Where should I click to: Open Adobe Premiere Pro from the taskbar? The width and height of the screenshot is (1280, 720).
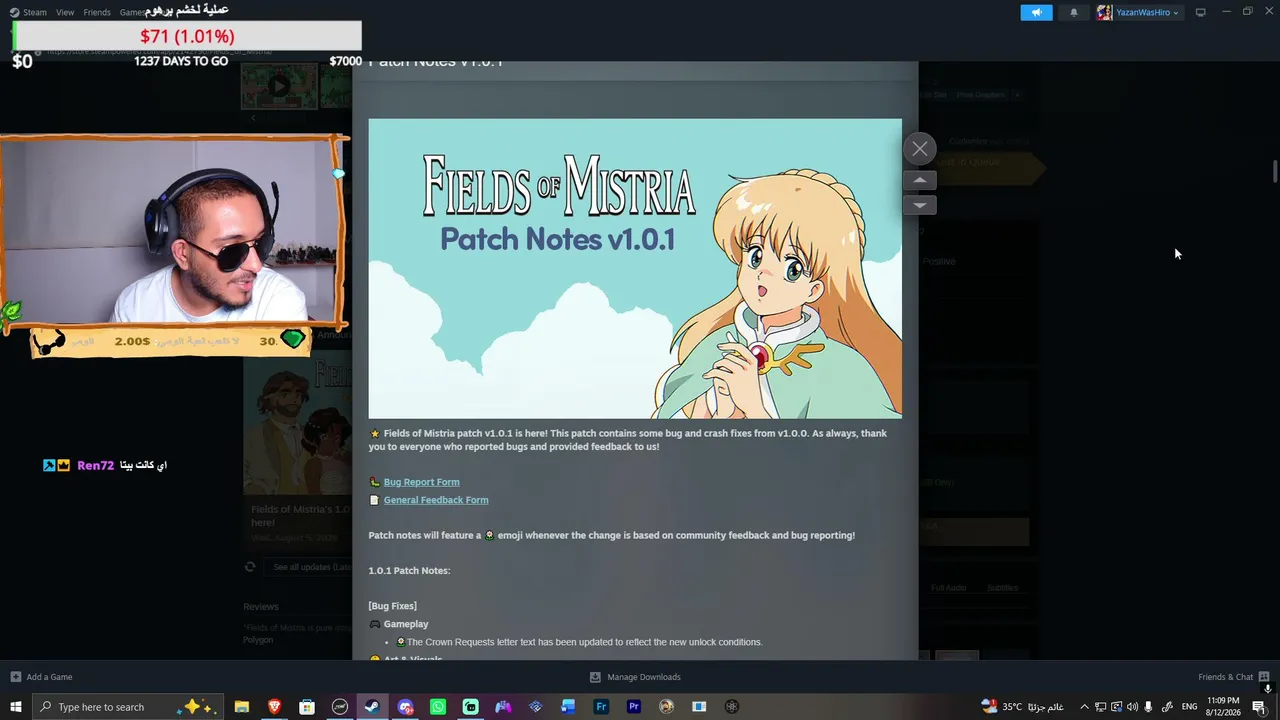(634, 707)
